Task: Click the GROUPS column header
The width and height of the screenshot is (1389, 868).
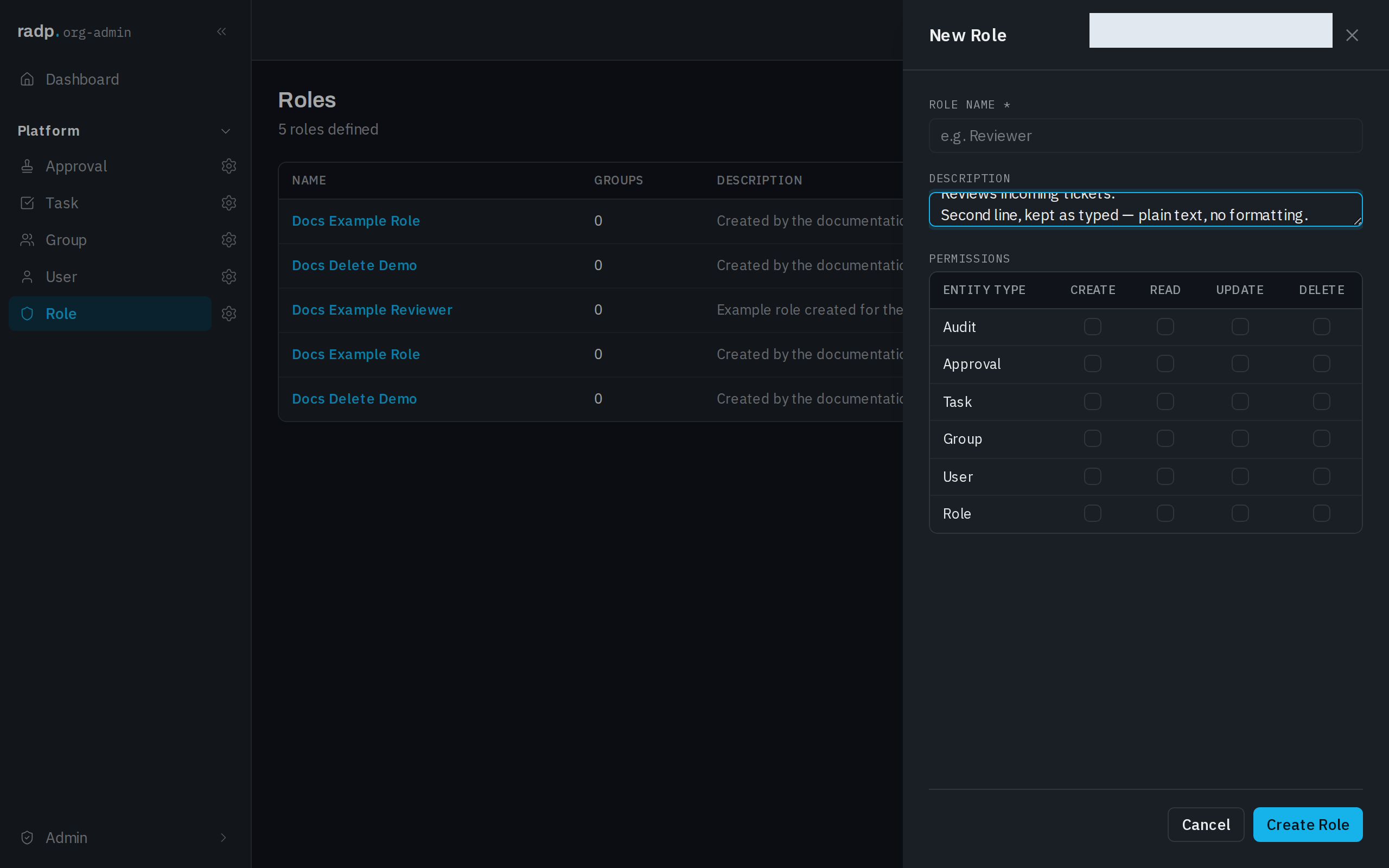Action: click(618, 180)
